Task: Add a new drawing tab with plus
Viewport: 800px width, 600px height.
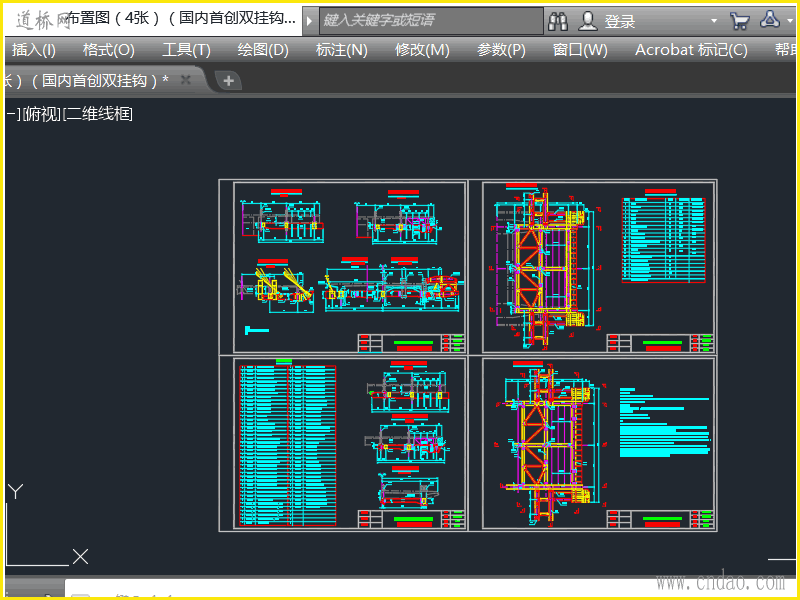Action: pos(228,81)
